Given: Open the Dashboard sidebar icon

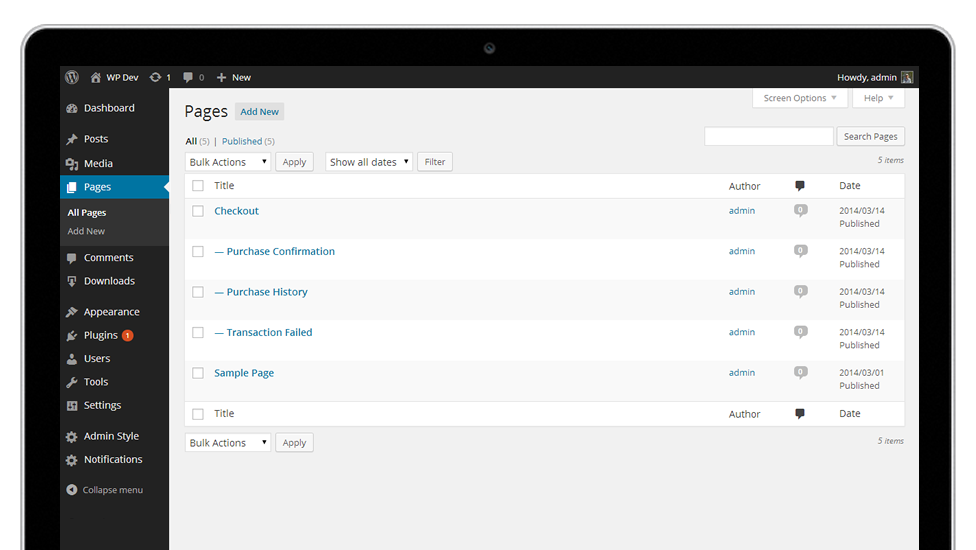Looking at the screenshot, I should click(72, 108).
